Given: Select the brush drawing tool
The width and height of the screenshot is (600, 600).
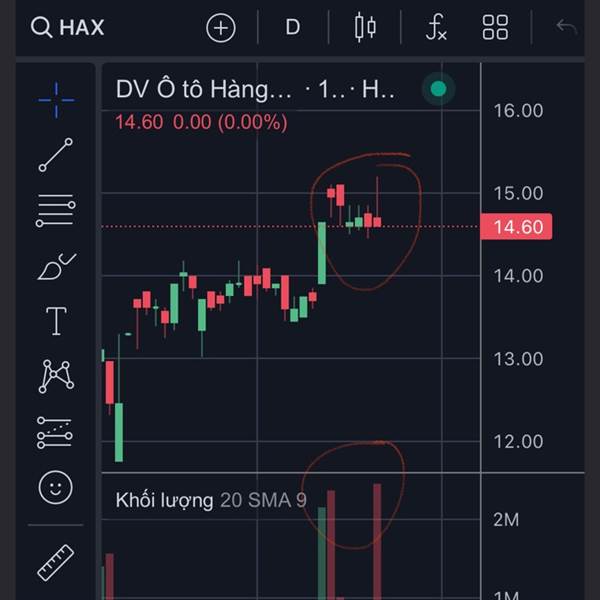Looking at the screenshot, I should coord(57,266).
